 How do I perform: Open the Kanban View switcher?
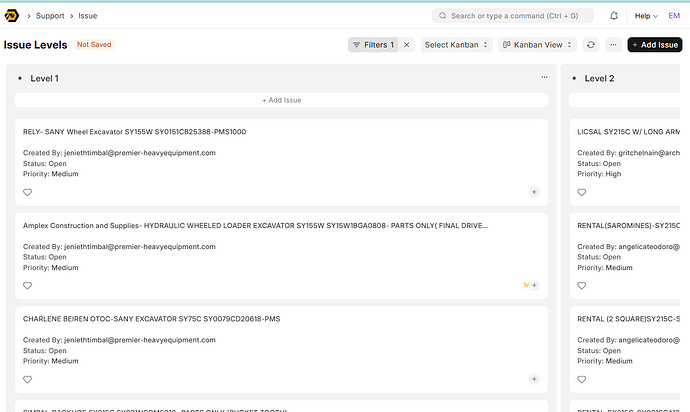point(537,45)
